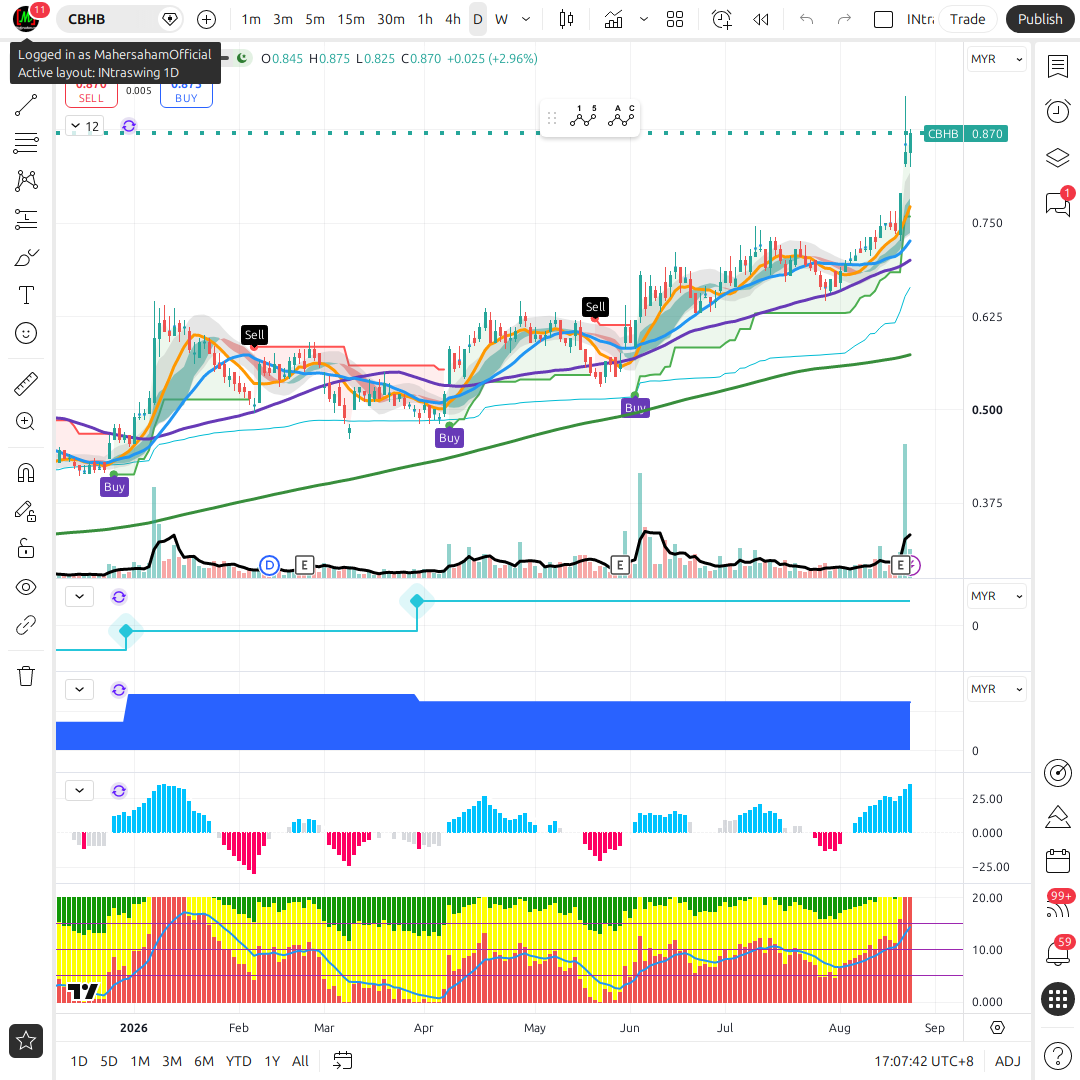Toggle magnet mode for drawings
Screen dimensions: 1080x1080
(x=26, y=472)
